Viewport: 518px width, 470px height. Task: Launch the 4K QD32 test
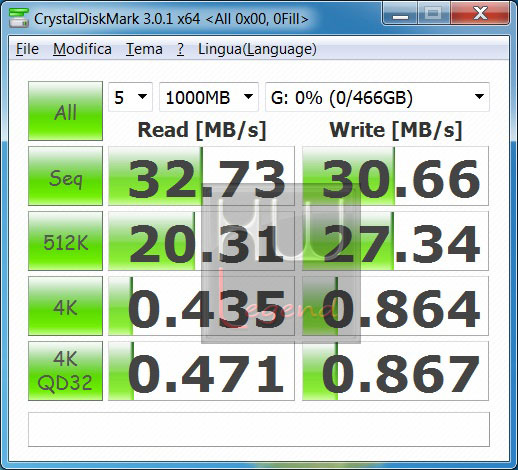(65, 371)
